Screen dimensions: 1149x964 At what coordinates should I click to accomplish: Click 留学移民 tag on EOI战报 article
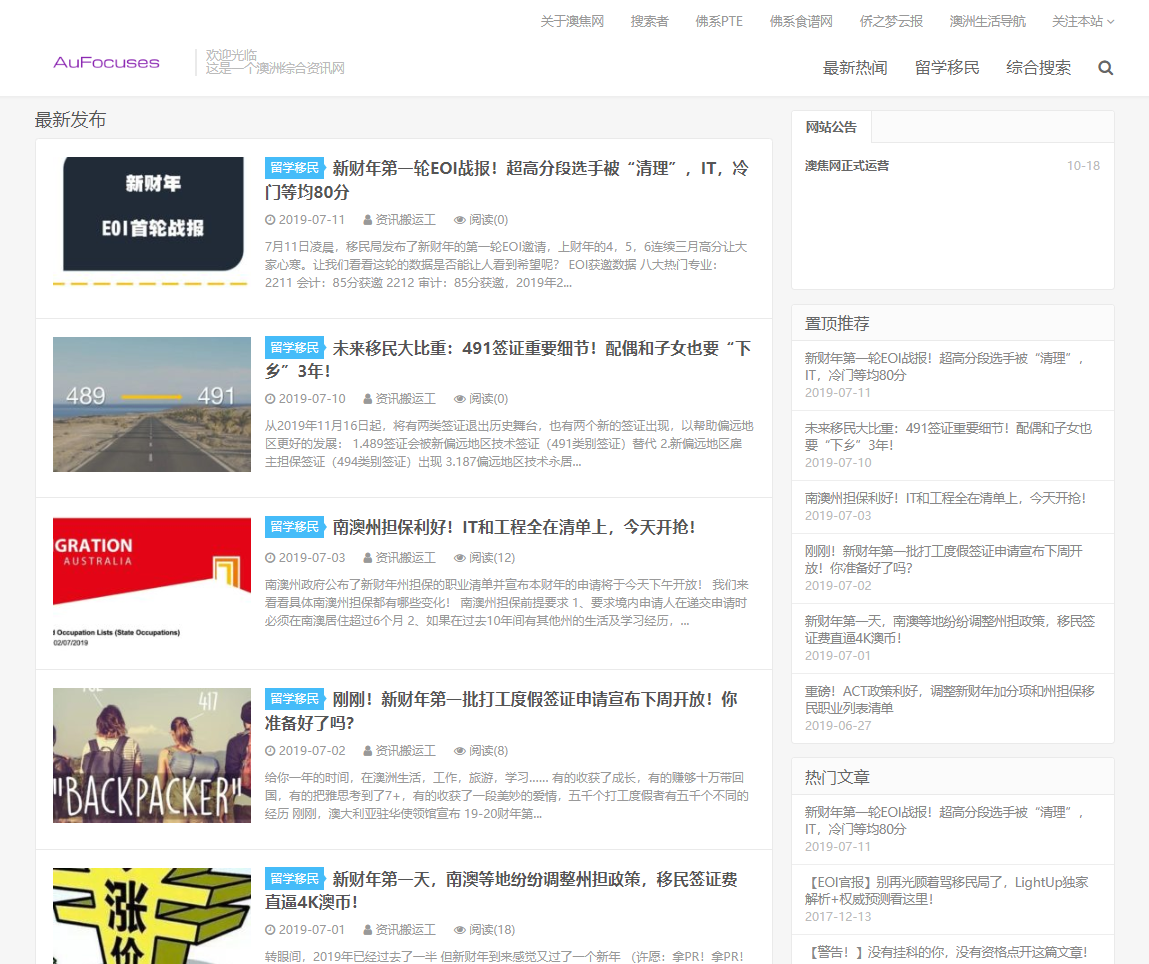[x=295, y=168]
